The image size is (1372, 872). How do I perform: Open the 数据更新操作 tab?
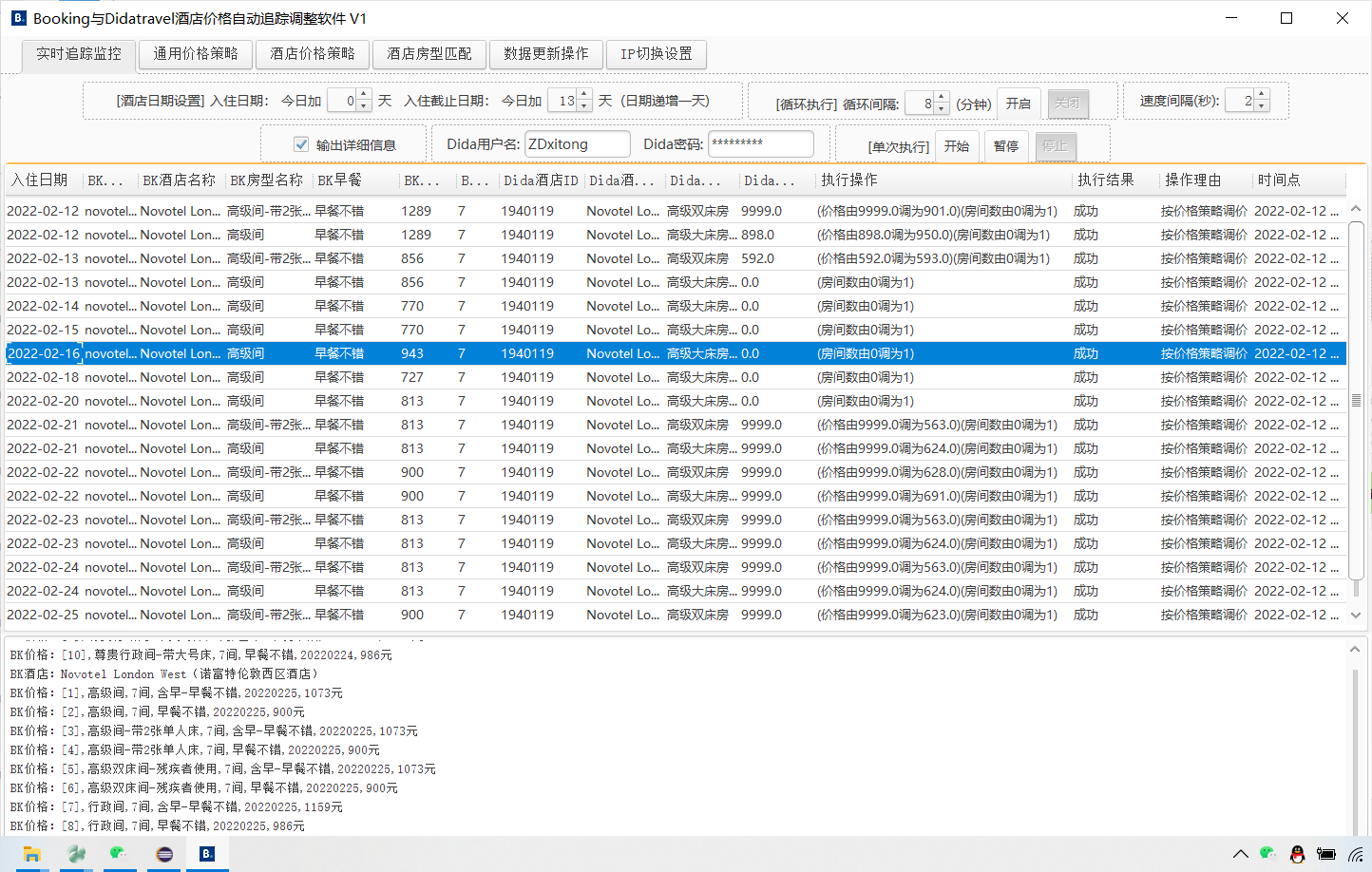546,54
